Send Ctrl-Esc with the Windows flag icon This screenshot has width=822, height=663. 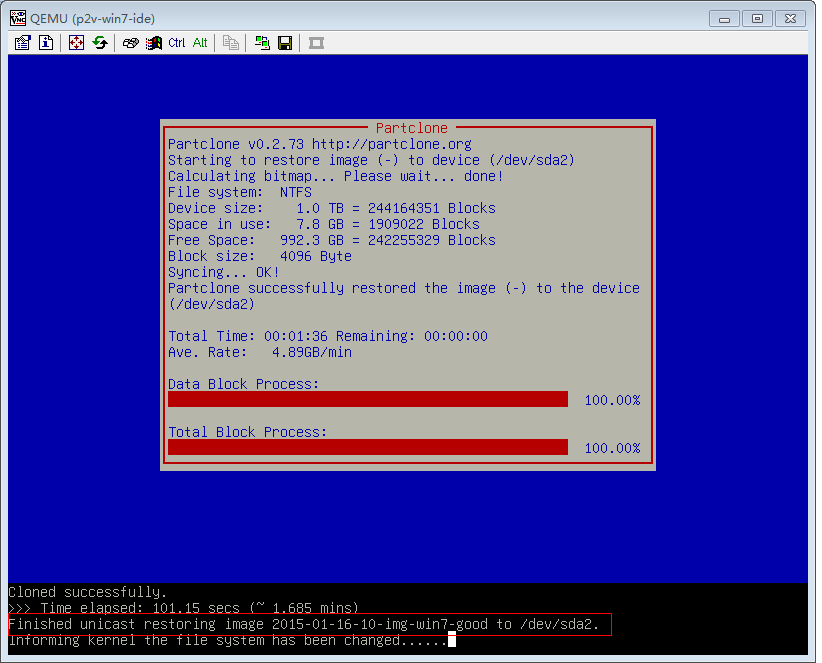point(154,42)
